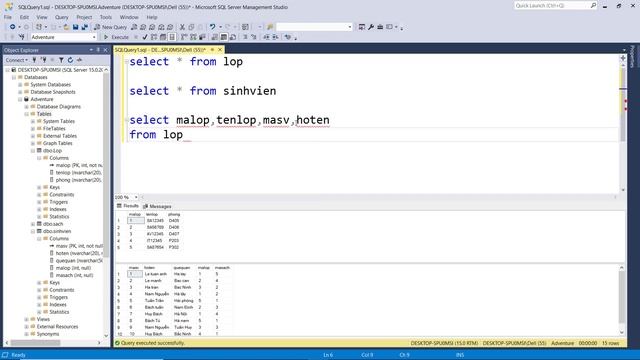
Task: Open the Help menu
Action: coord(152,17)
